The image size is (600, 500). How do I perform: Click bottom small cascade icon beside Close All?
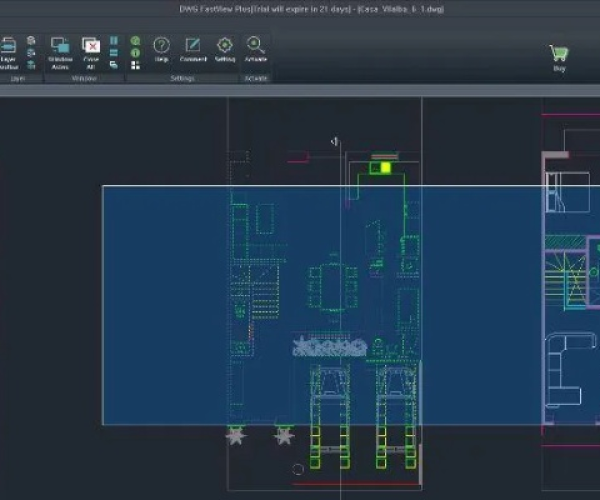[113, 64]
